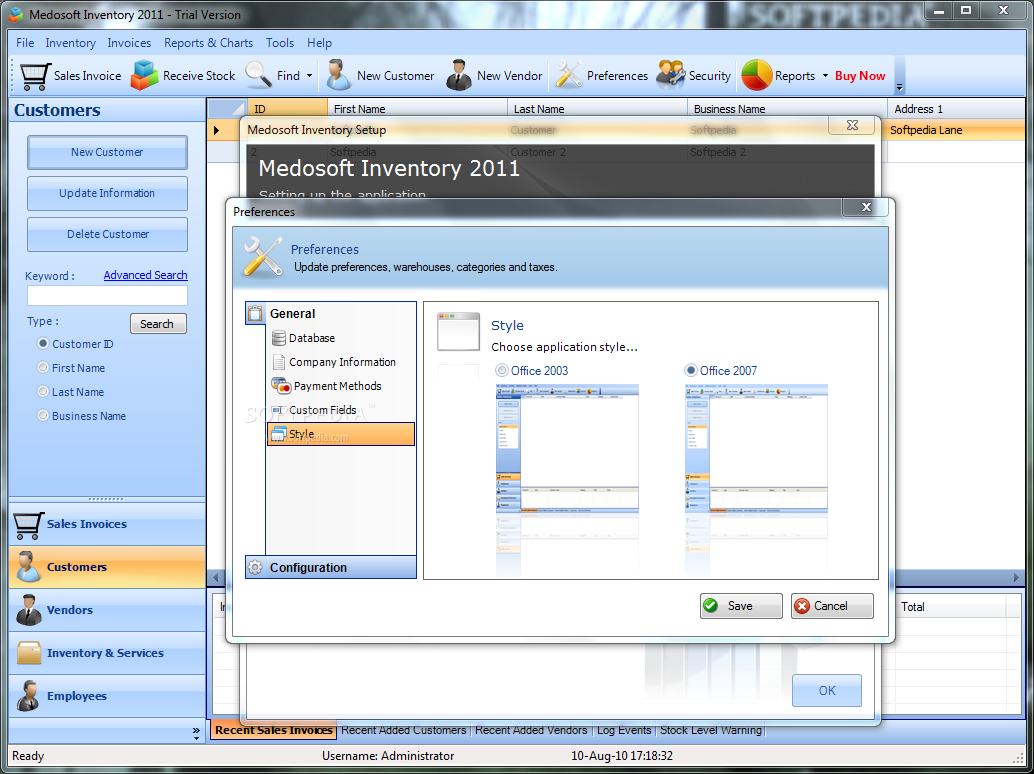Image resolution: width=1034 pixels, height=774 pixels.
Task: Click New Vendor toolbar icon
Action: (458, 75)
